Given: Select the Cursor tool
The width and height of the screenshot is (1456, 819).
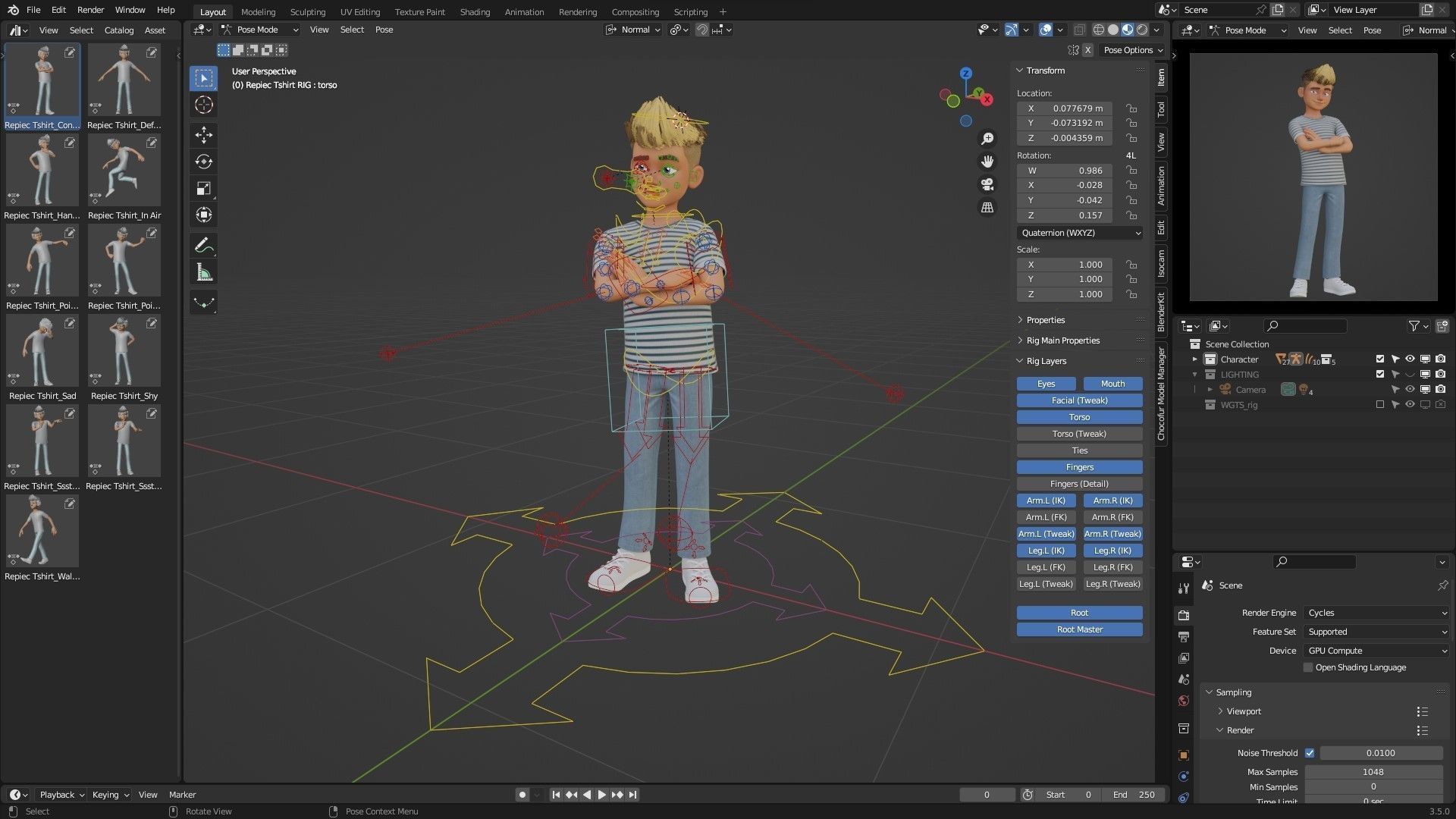Looking at the screenshot, I should click(203, 105).
